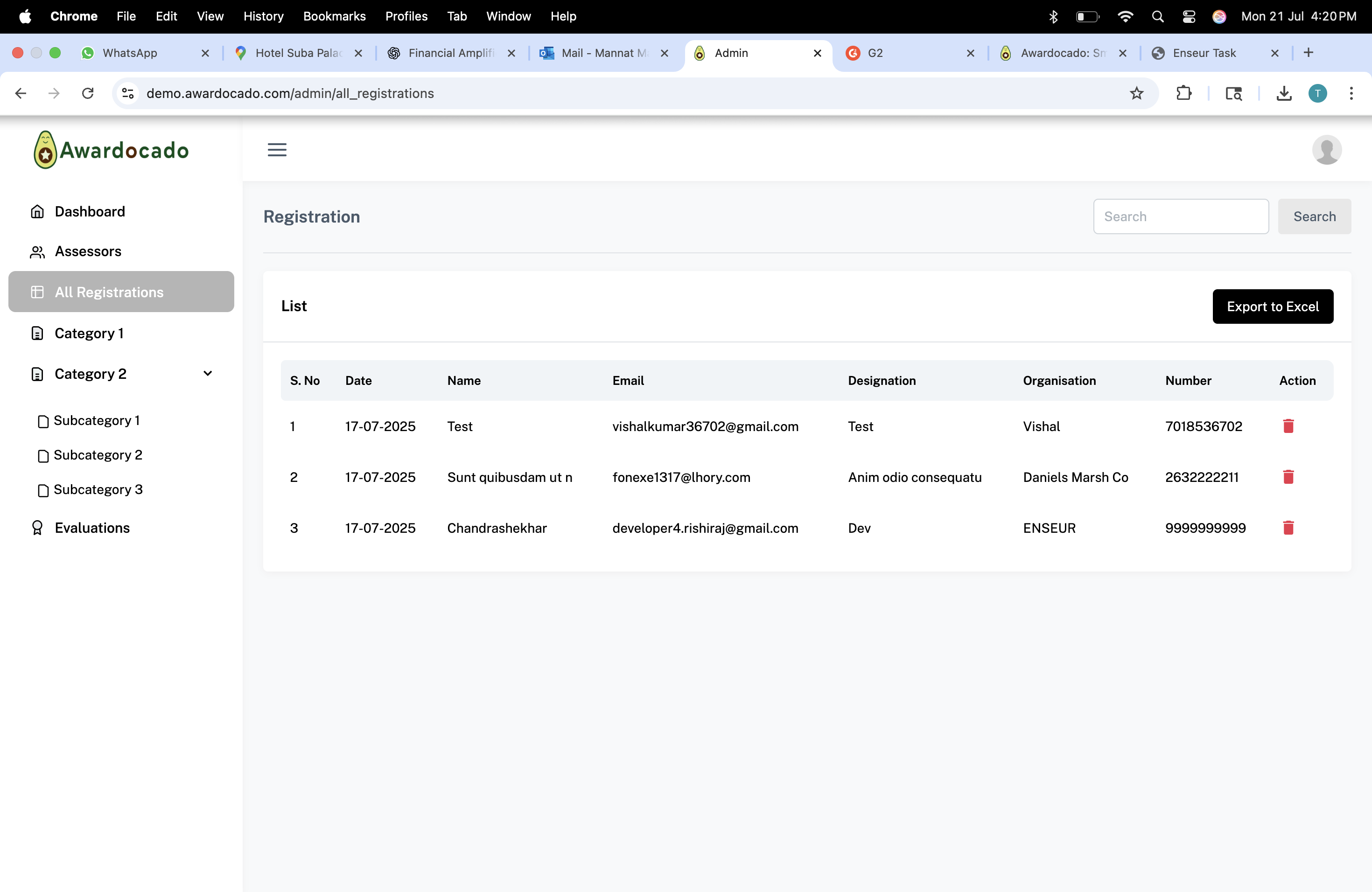Viewport: 1372px width, 892px height.
Task: Select Subcategory 2 in sidebar
Action: (98, 455)
